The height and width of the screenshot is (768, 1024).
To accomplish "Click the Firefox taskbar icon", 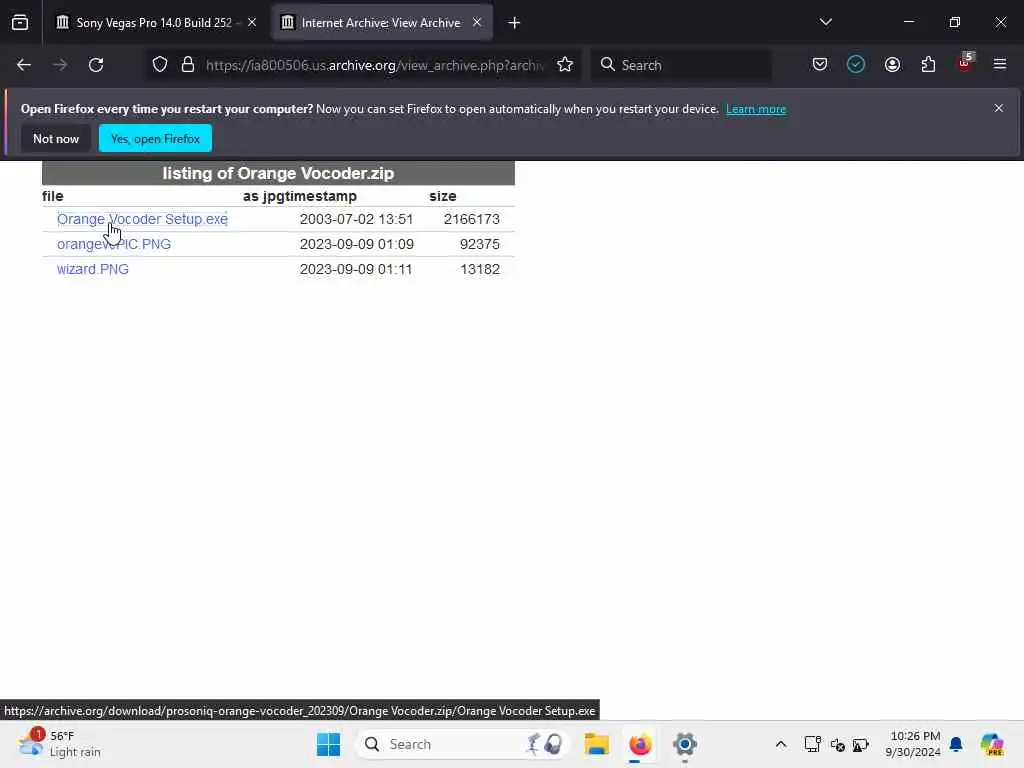I will (x=640, y=744).
